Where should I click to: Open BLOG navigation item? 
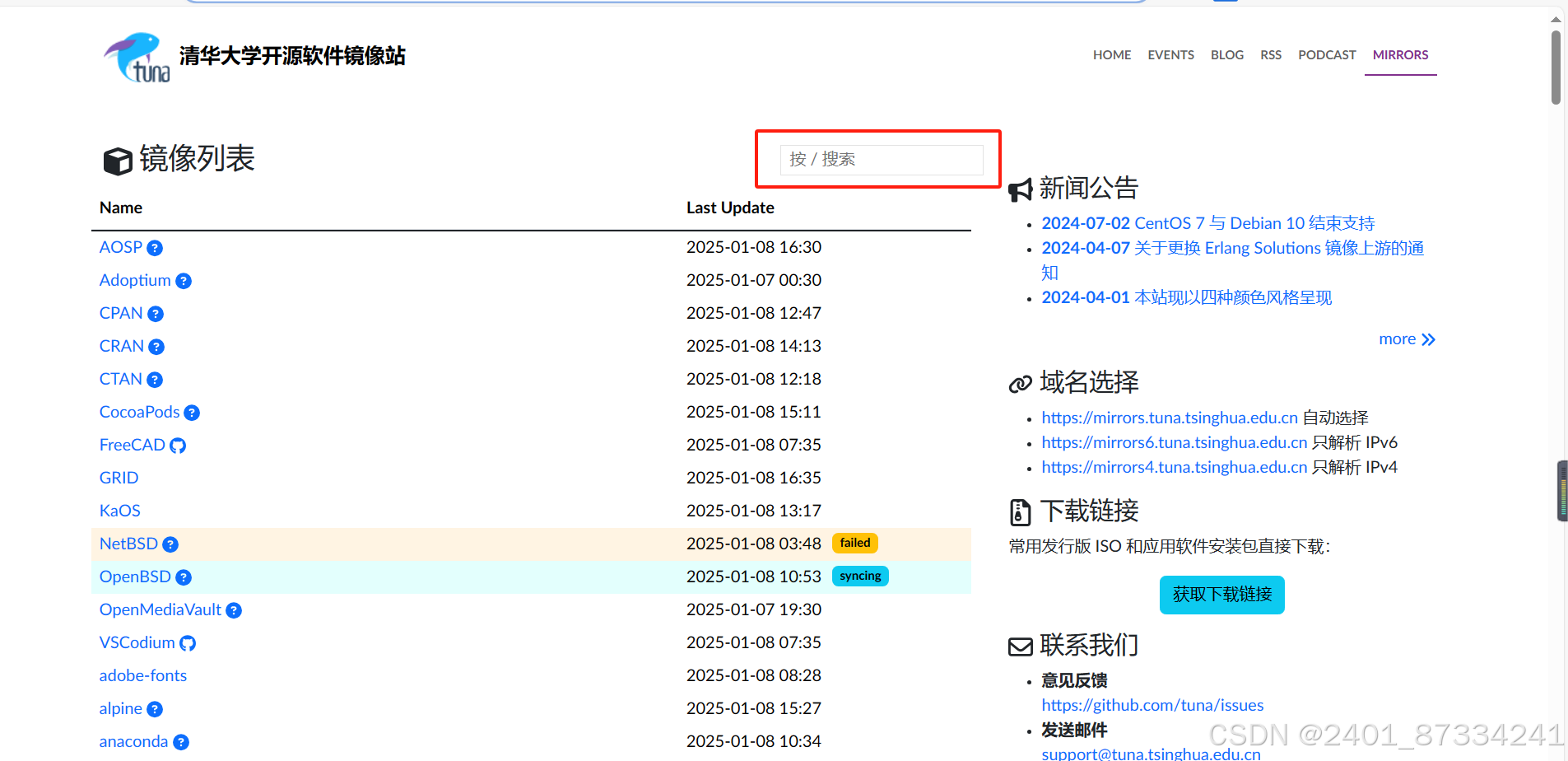[1227, 54]
